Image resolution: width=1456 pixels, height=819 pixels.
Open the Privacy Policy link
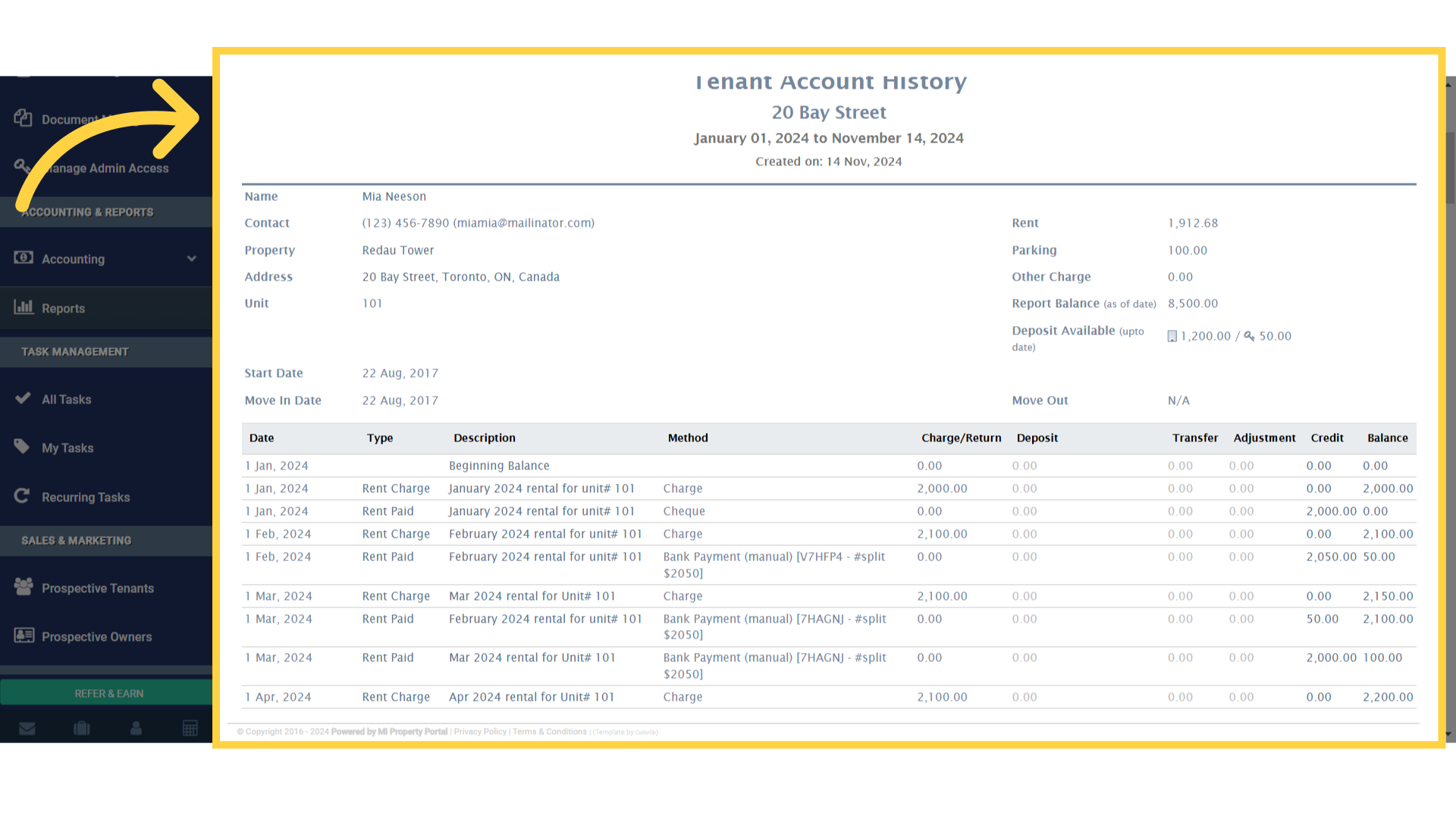[x=480, y=732]
